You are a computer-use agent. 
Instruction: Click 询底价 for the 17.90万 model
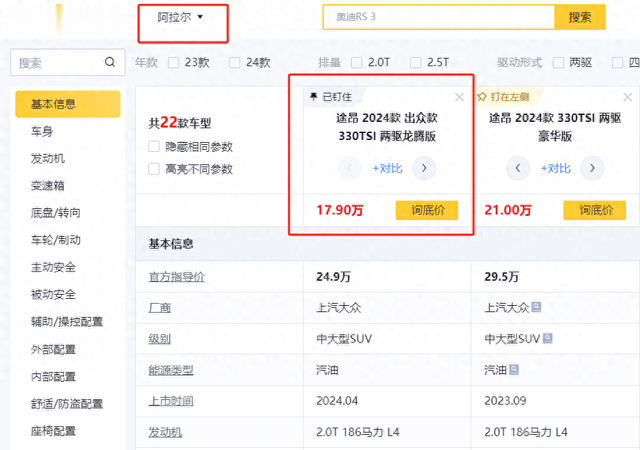[x=427, y=210]
